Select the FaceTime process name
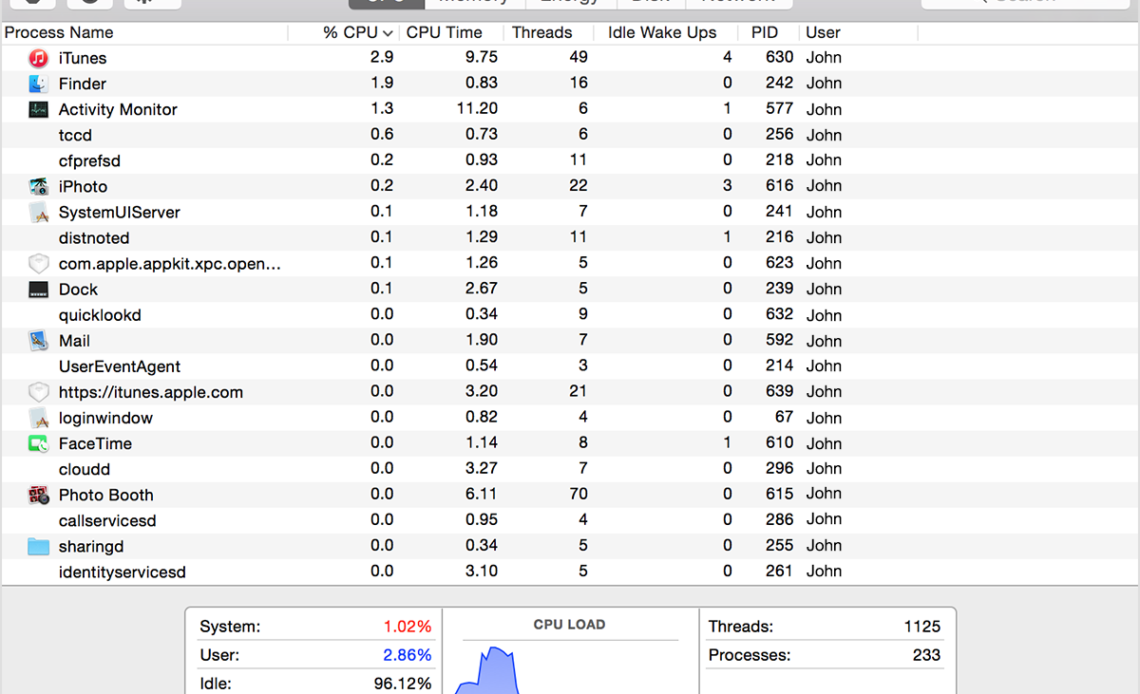 [95, 443]
